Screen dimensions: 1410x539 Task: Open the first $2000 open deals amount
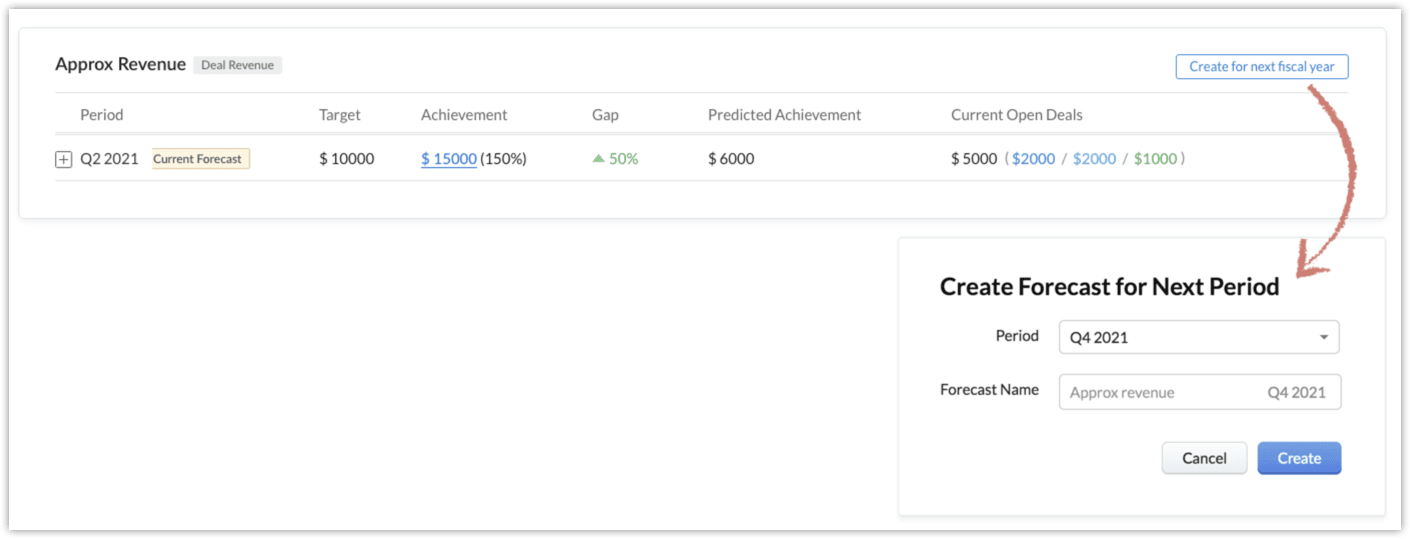1033,159
